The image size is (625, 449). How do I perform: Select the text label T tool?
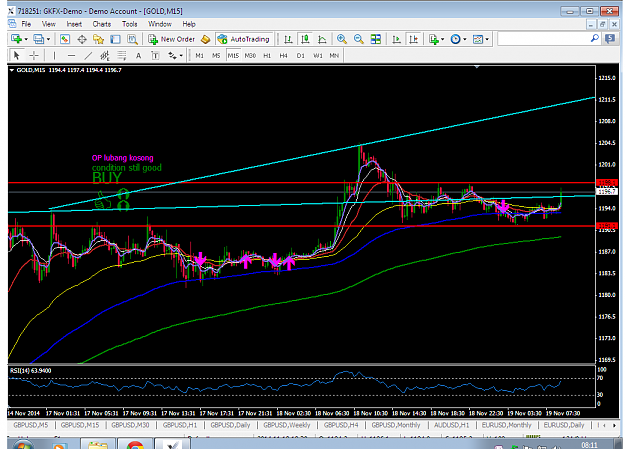[155, 55]
